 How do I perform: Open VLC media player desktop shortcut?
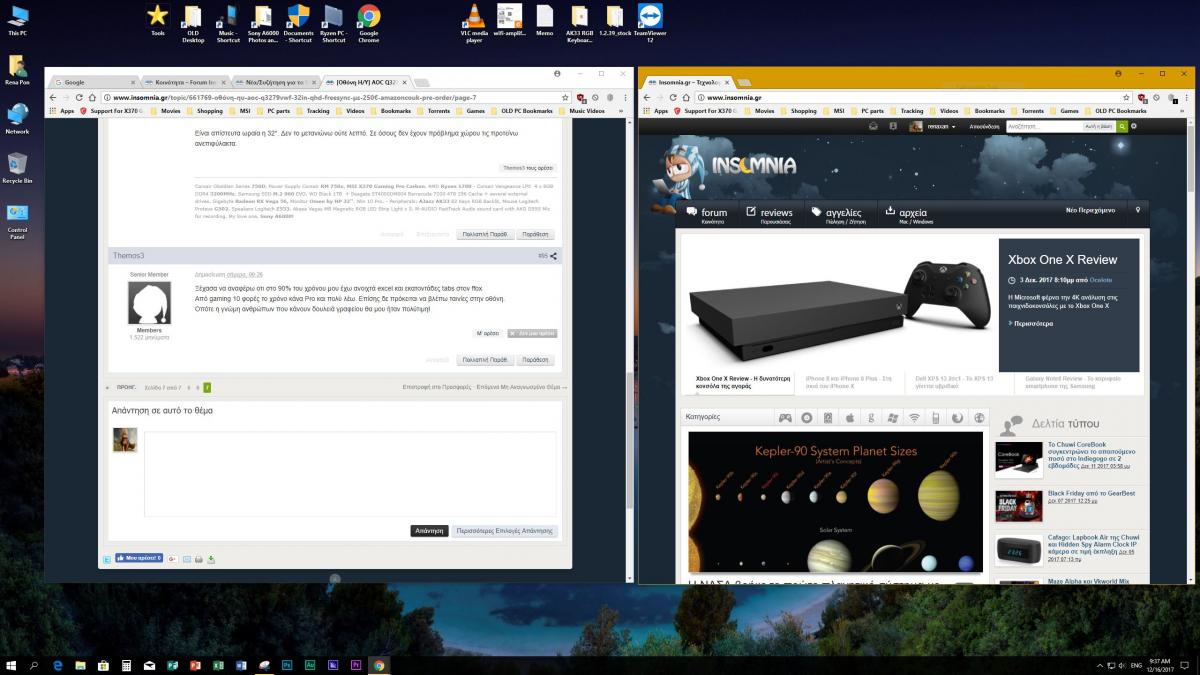(x=472, y=24)
